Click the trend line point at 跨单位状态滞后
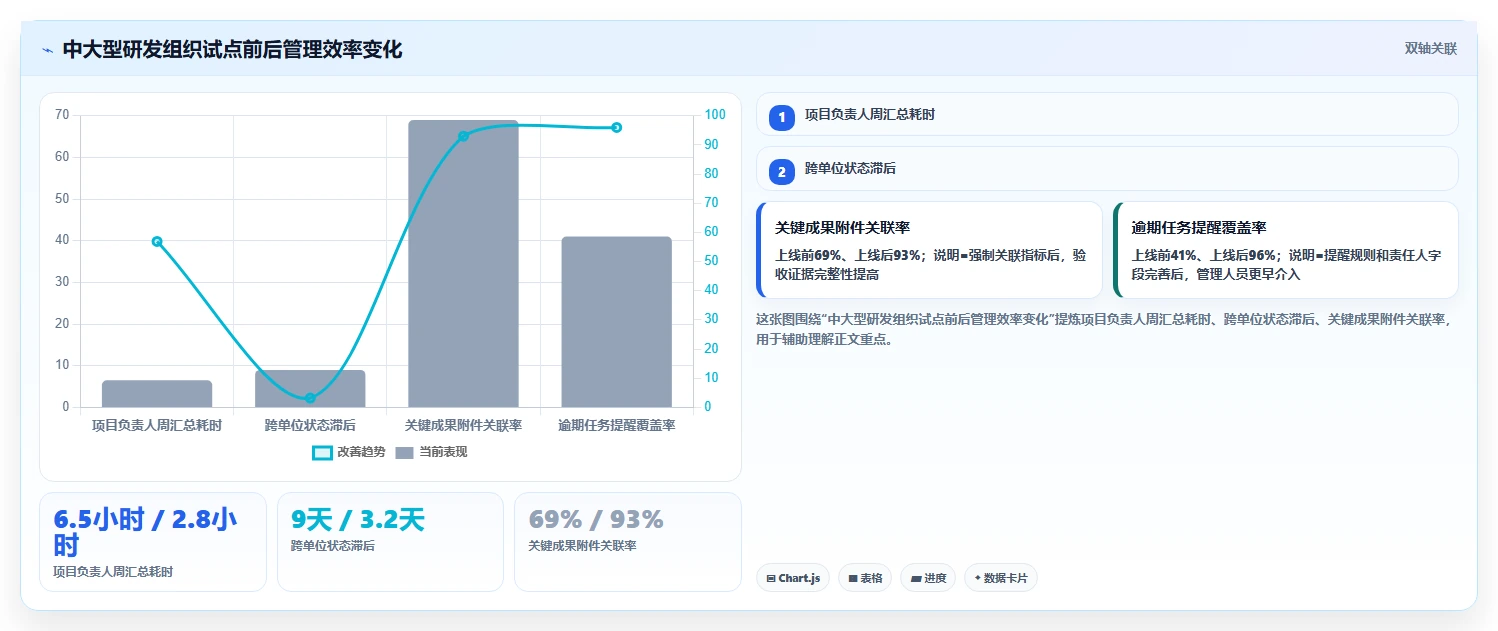 tap(310, 398)
